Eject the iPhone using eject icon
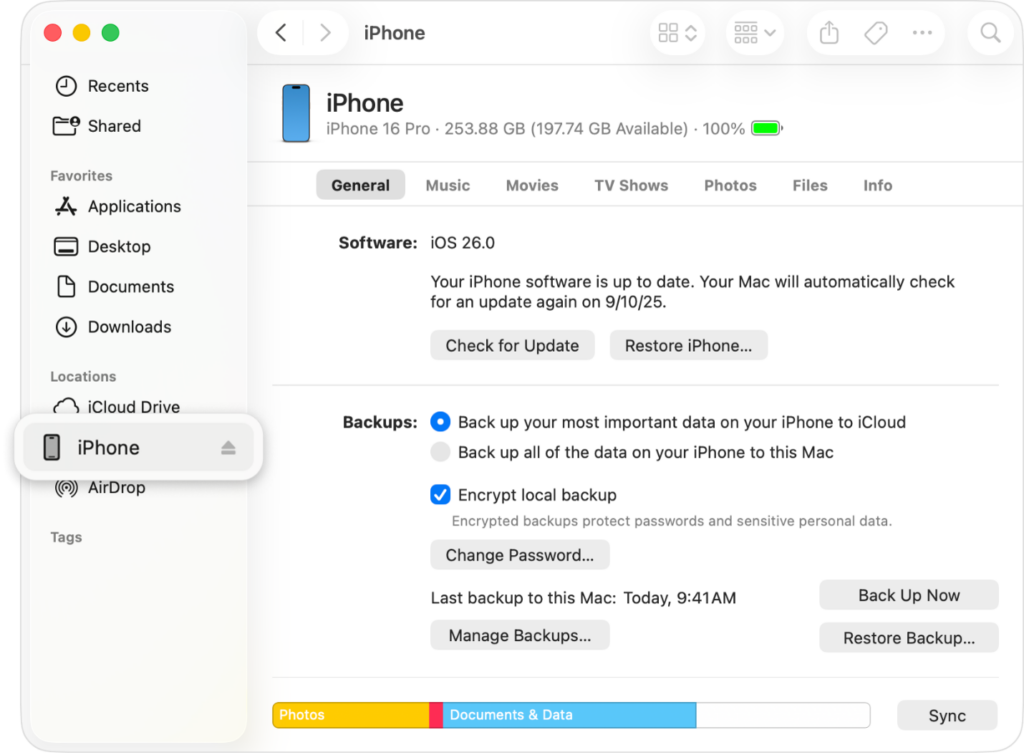Viewport: 1024px width, 755px height. (x=228, y=447)
